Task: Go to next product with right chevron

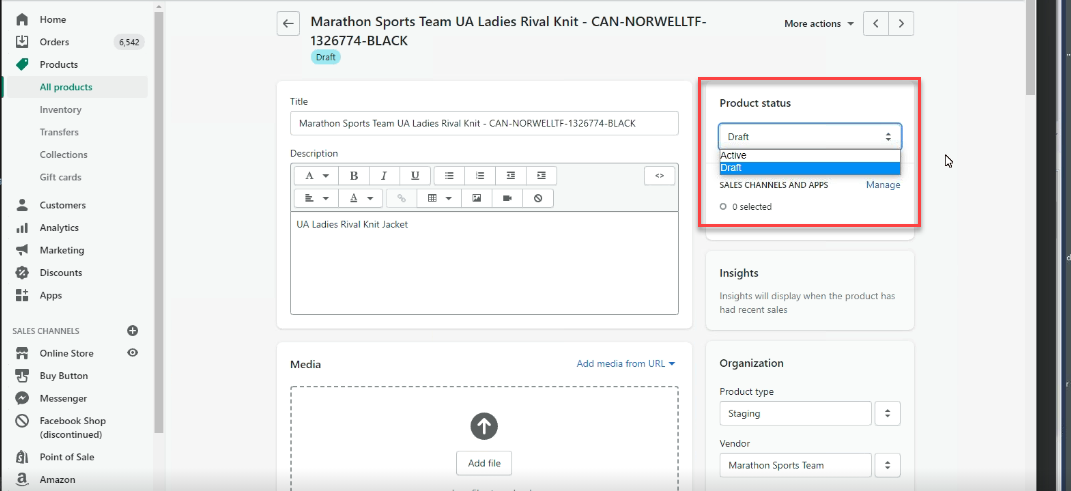Action: click(902, 23)
